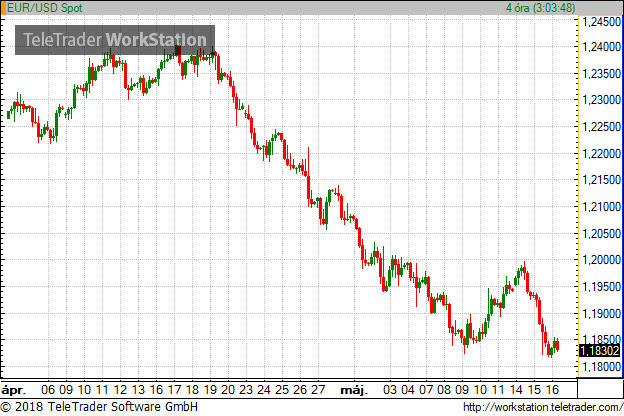The image size is (624, 416).
Task: Click the date label 27 on time axis
Action: coord(318,390)
